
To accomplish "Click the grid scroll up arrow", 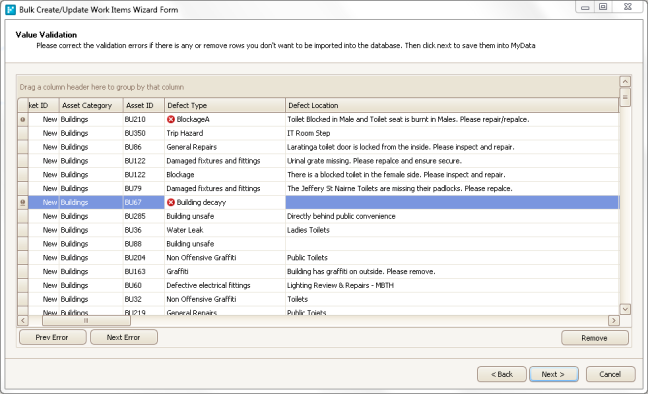I will pyautogui.click(x=625, y=81).
